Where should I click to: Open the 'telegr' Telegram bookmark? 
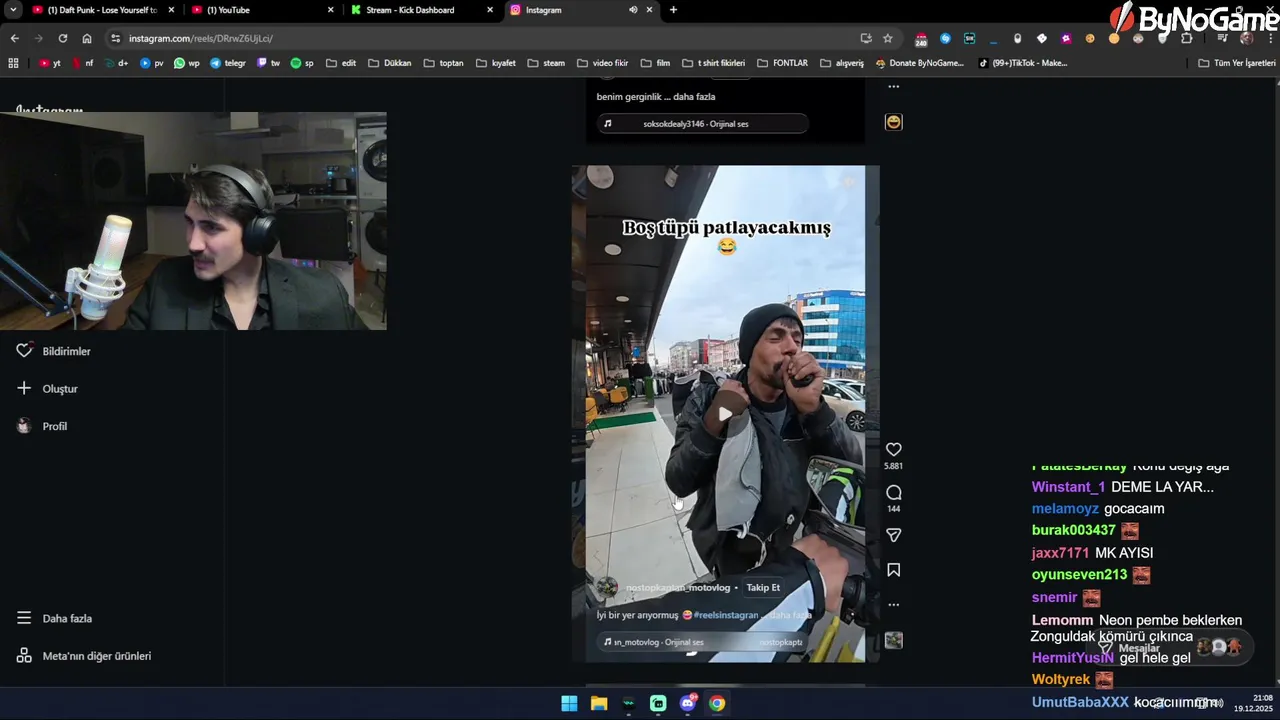pos(228,63)
